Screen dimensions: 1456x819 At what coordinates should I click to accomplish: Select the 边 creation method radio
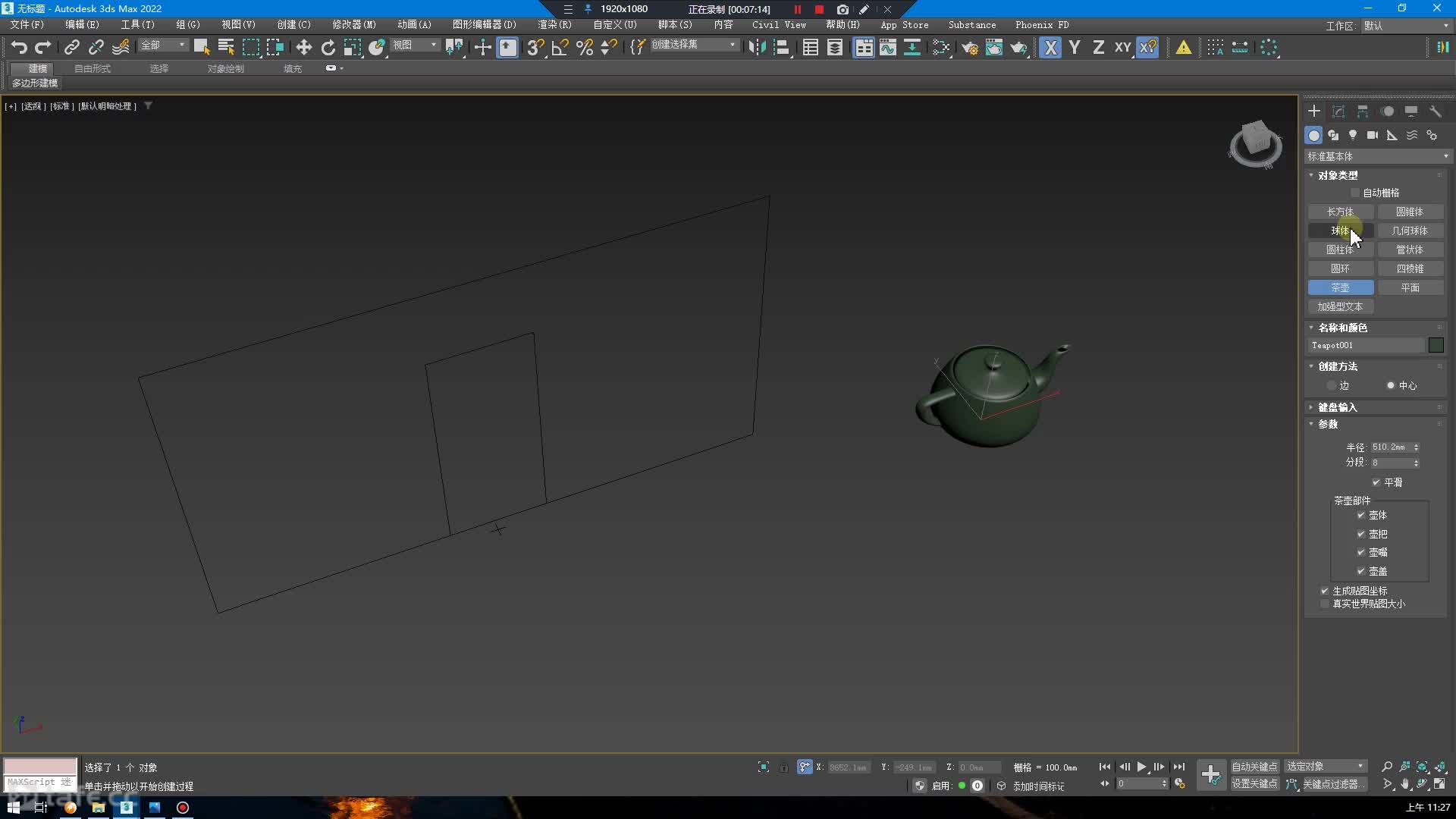point(1332,385)
